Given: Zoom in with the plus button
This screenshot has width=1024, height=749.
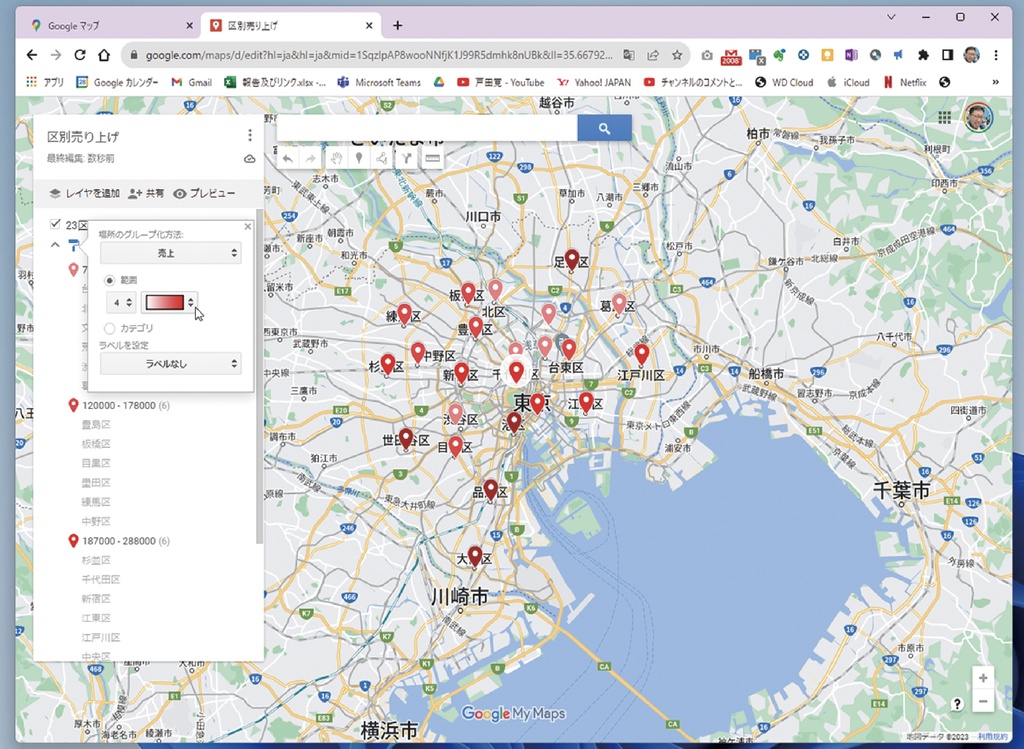Looking at the screenshot, I should pos(983,678).
